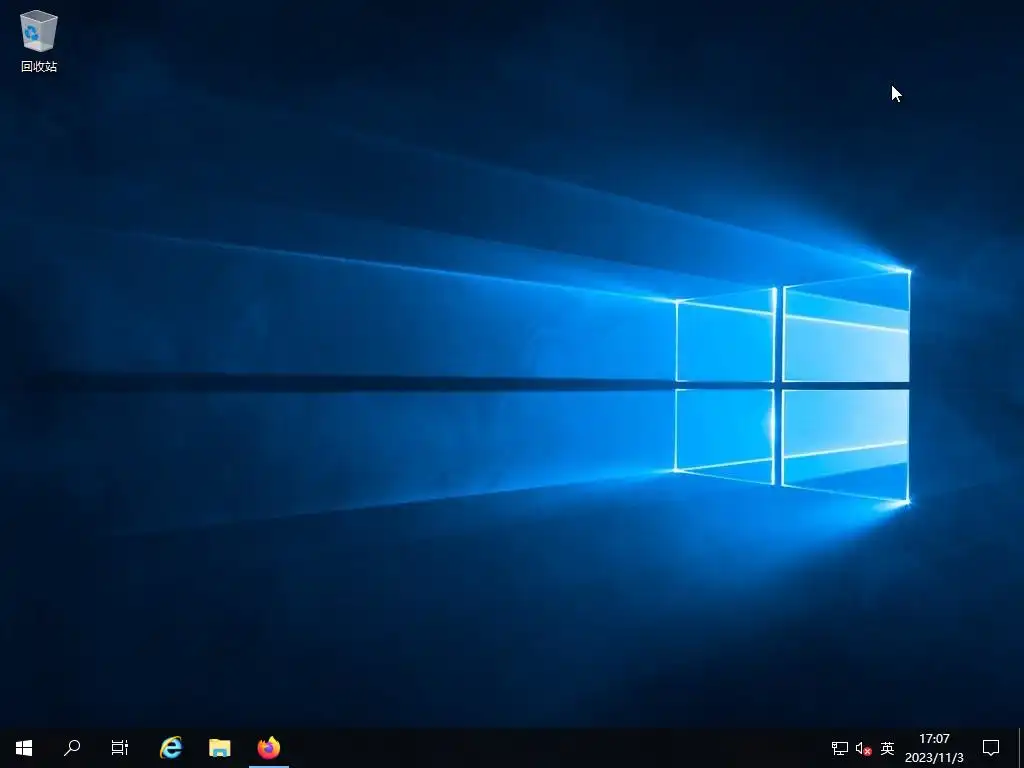Click the muted volume tray icon
1024x768 pixels.
pos(863,748)
